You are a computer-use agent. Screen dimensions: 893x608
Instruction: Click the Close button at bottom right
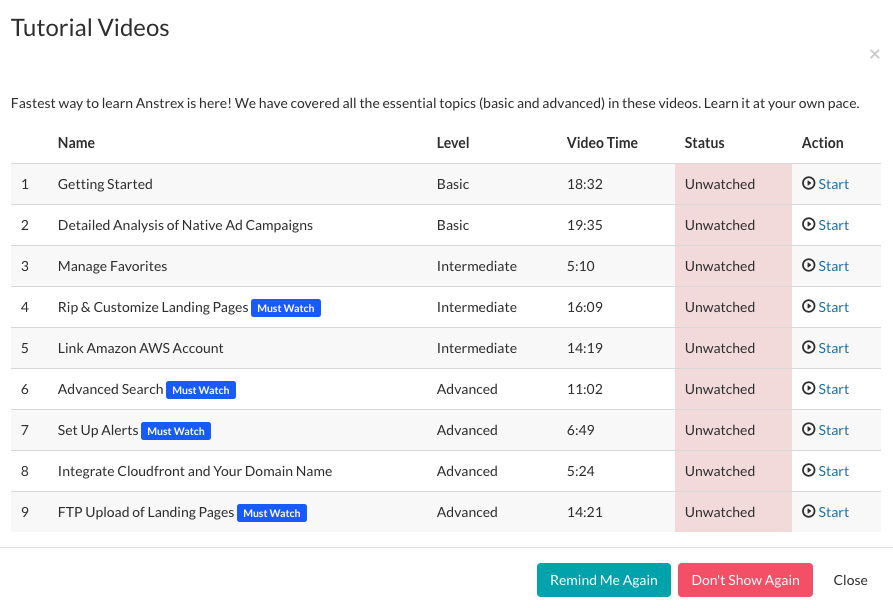850,580
